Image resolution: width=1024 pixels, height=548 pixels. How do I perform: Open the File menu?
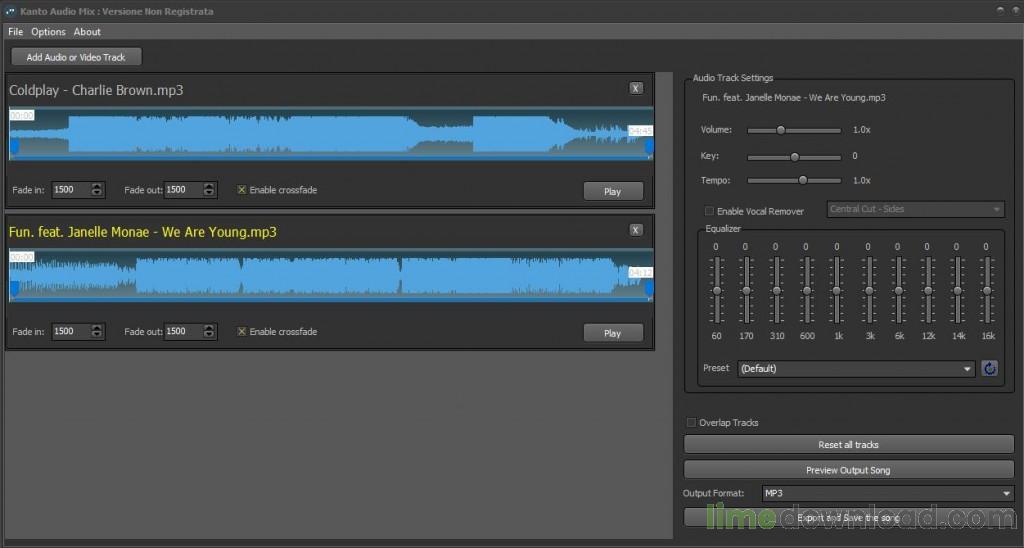[16, 31]
